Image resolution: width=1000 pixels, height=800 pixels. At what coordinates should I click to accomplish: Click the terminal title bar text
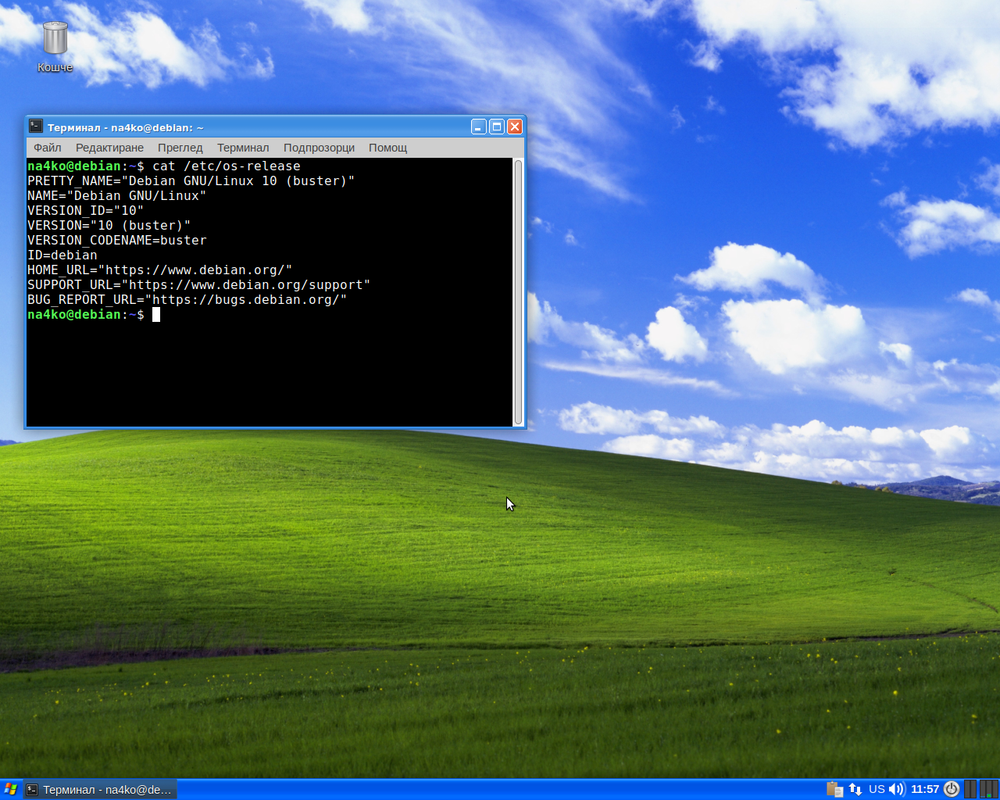tap(126, 128)
